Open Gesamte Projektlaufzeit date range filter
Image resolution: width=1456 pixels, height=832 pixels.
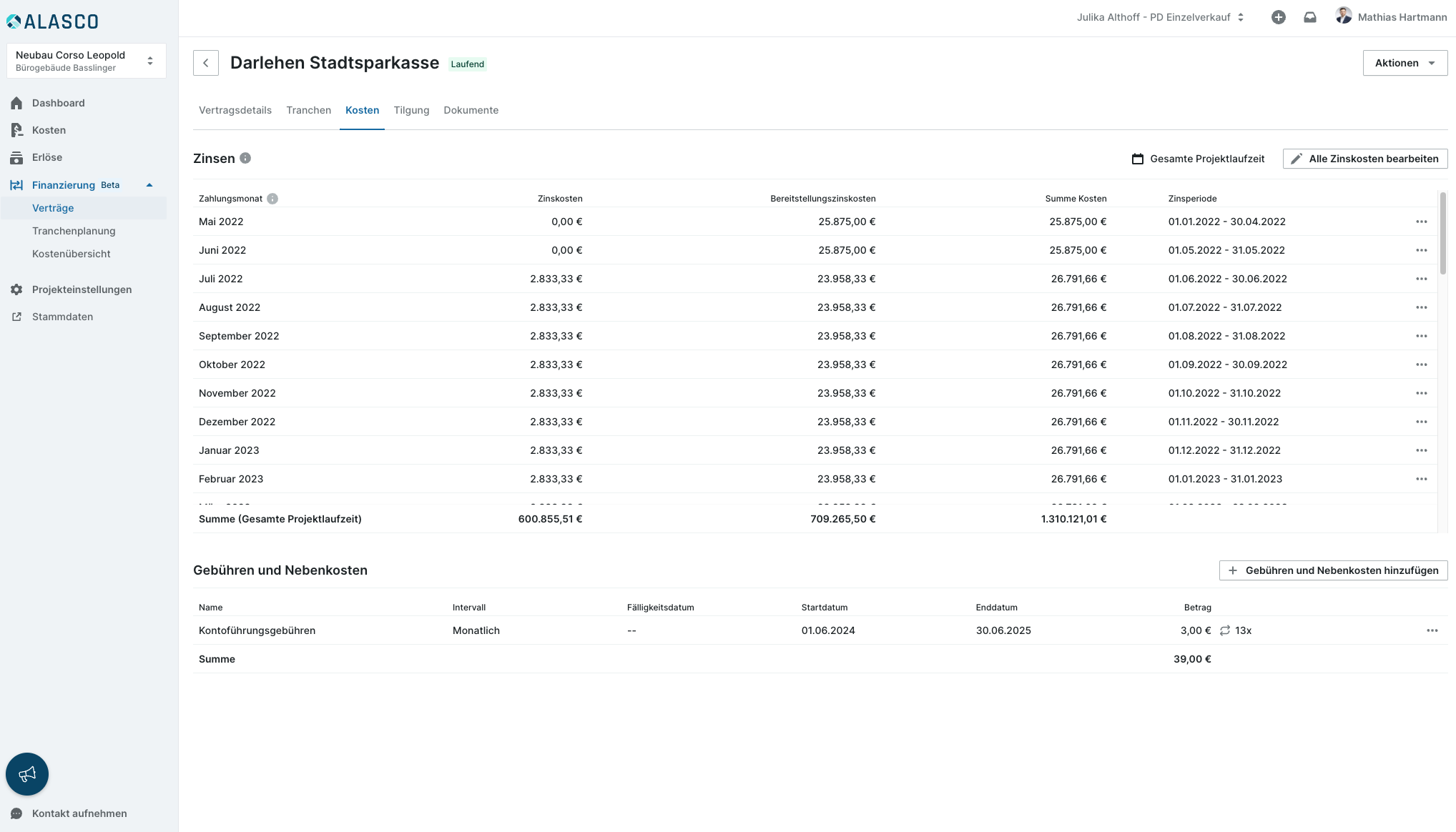pyautogui.click(x=1198, y=159)
